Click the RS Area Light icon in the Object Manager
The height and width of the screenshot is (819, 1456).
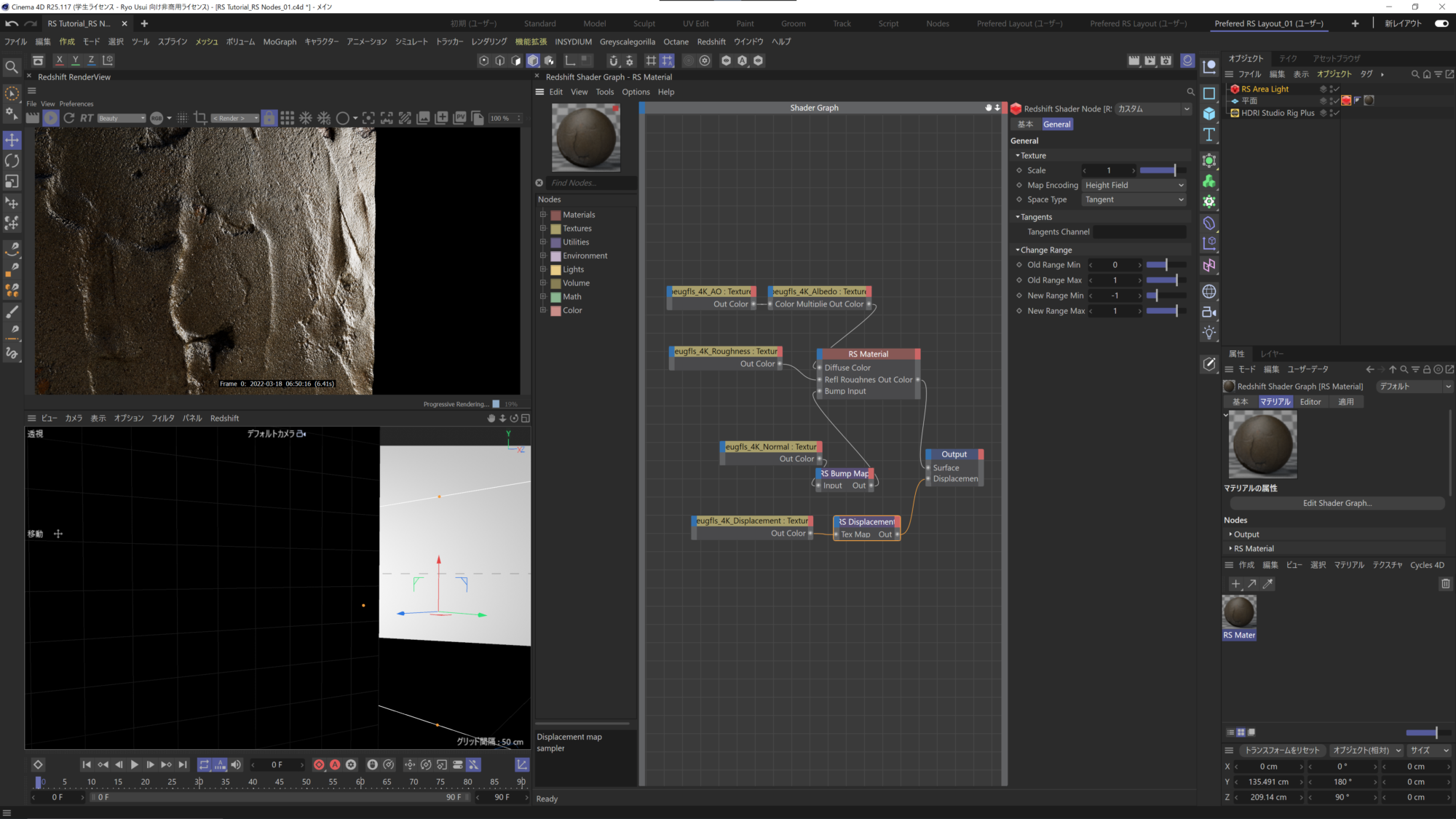point(1235,89)
